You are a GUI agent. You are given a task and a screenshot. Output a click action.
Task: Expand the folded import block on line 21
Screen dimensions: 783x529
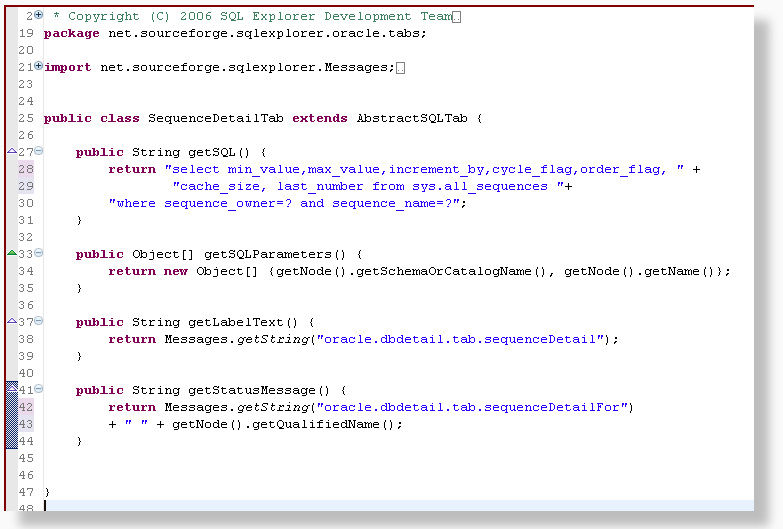[x=38, y=66]
